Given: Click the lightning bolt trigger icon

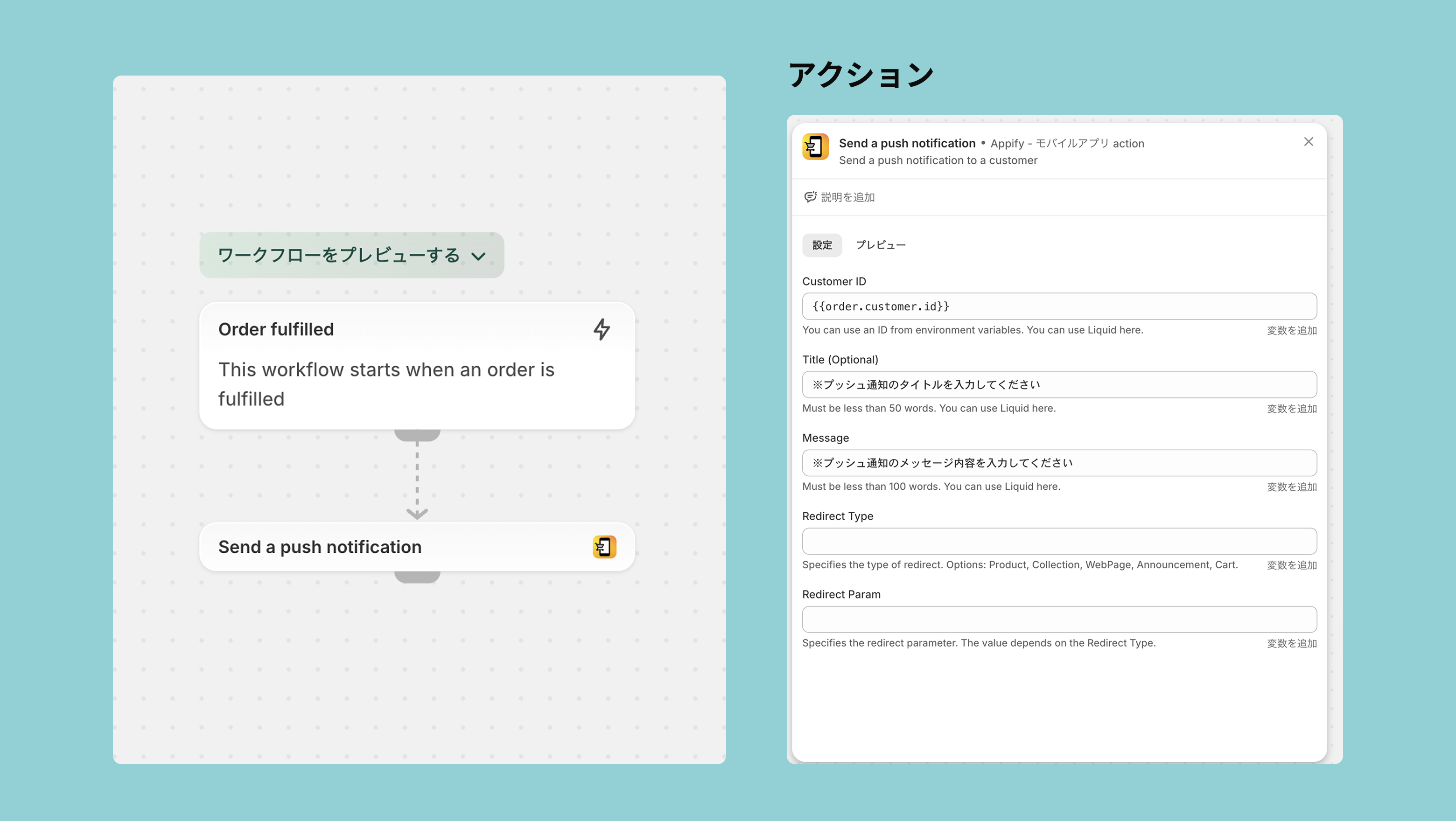Looking at the screenshot, I should coord(602,329).
